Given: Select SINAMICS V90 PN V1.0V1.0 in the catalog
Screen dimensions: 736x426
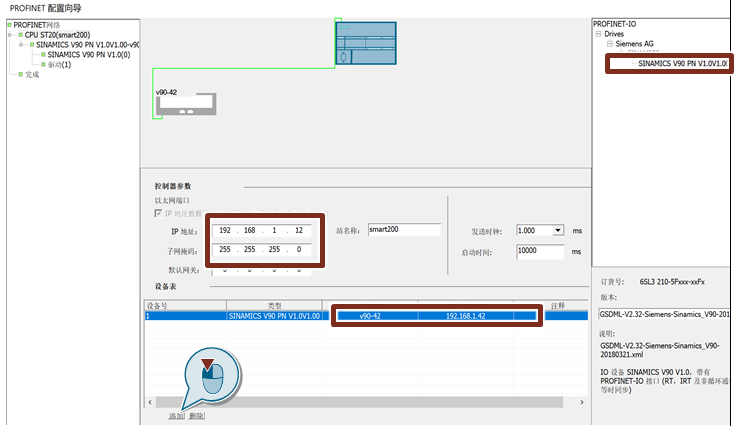Looking at the screenshot, I should (682, 63).
